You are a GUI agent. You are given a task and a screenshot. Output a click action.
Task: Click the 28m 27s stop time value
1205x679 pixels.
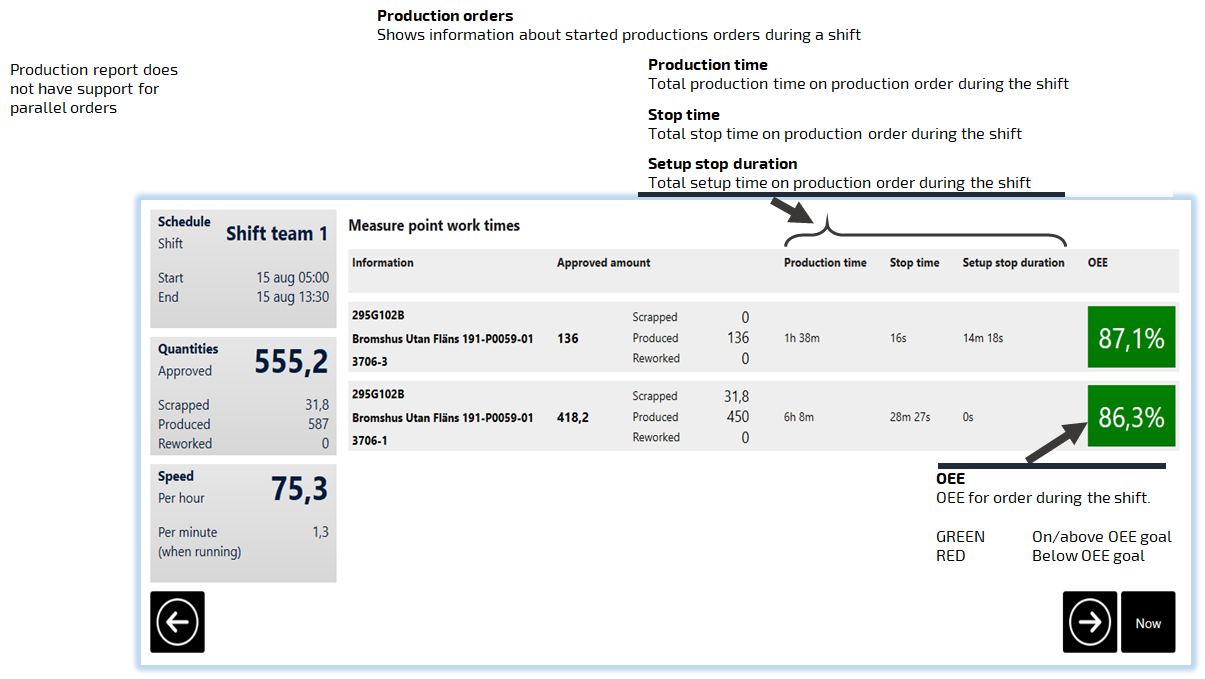[909, 417]
